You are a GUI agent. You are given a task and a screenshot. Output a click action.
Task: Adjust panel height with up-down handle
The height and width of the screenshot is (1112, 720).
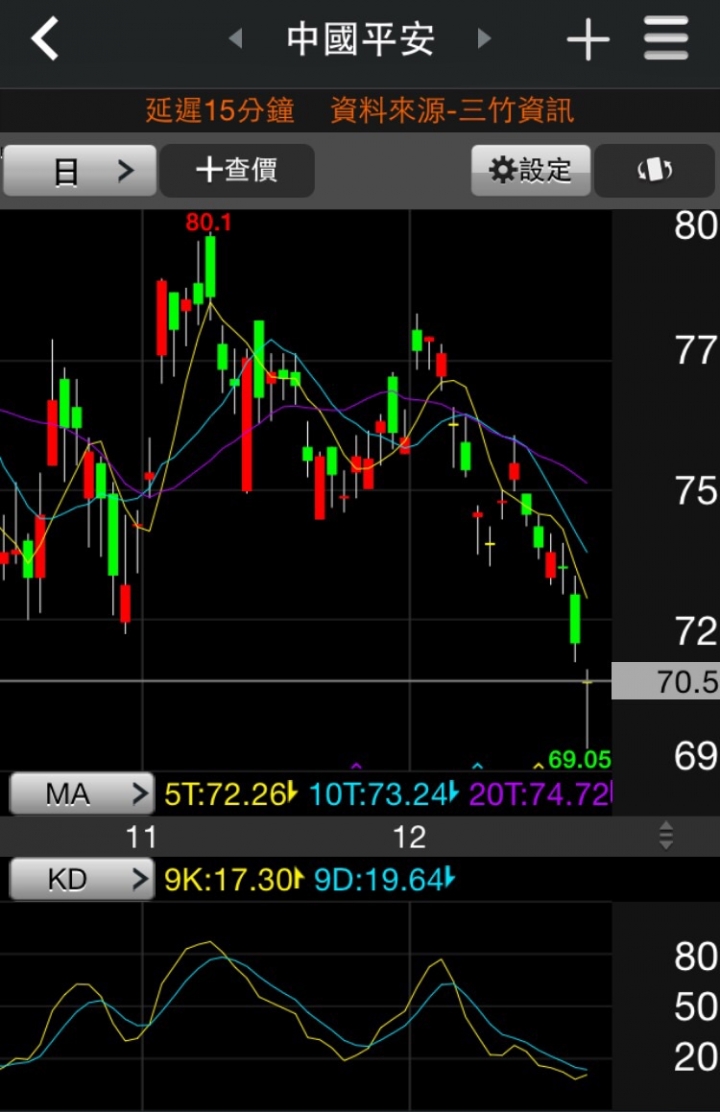pos(665,835)
